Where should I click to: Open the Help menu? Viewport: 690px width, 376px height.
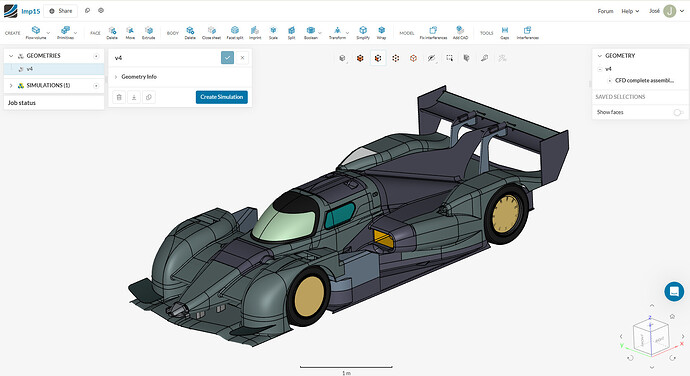(x=630, y=11)
